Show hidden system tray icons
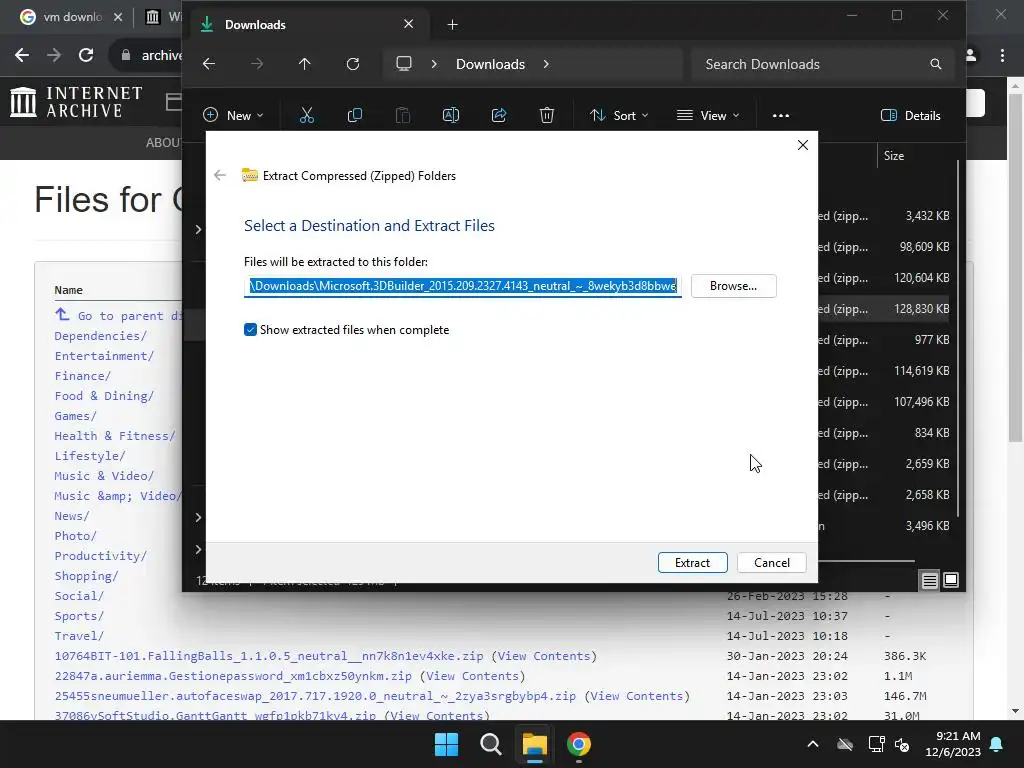The height and width of the screenshot is (768, 1024). pos(812,744)
